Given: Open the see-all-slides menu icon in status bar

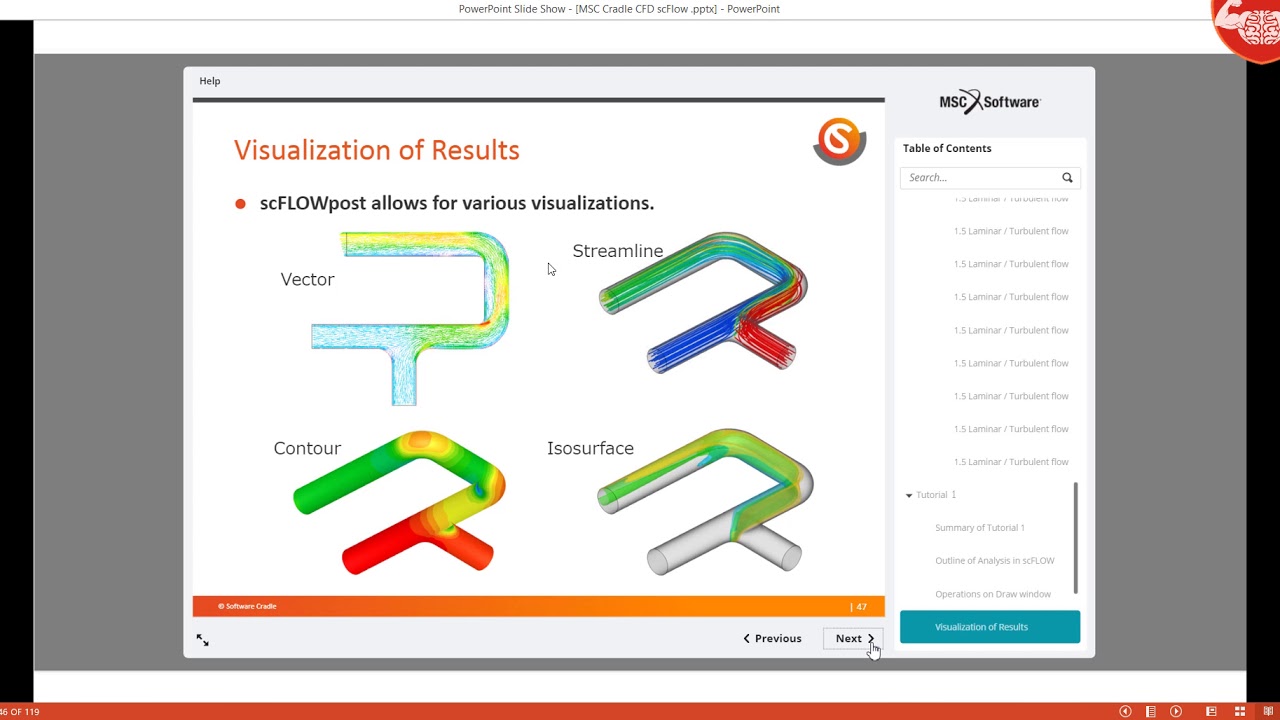Looking at the screenshot, I should pos(1151,712).
